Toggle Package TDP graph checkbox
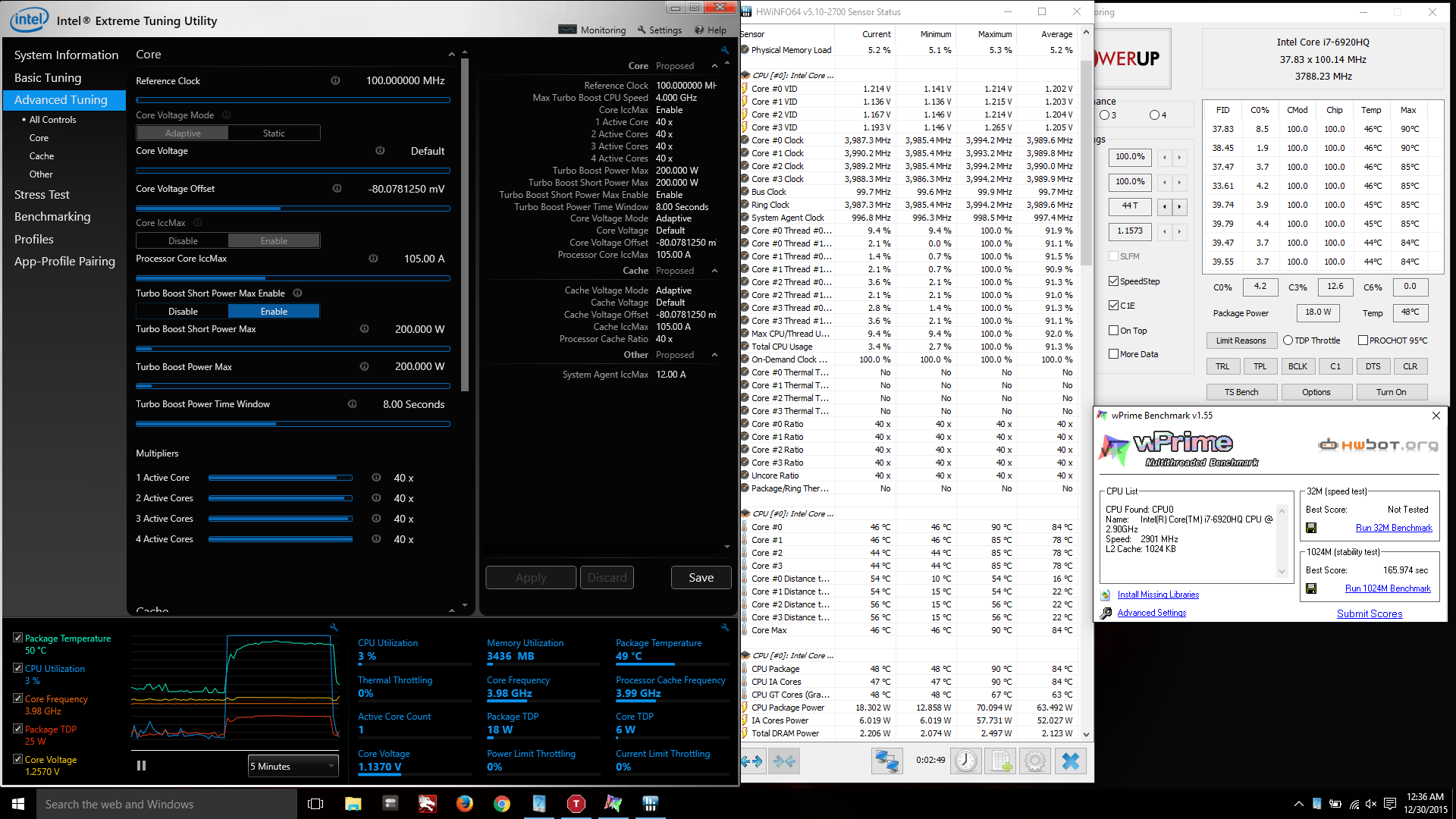This screenshot has width=1456, height=819. click(17, 729)
